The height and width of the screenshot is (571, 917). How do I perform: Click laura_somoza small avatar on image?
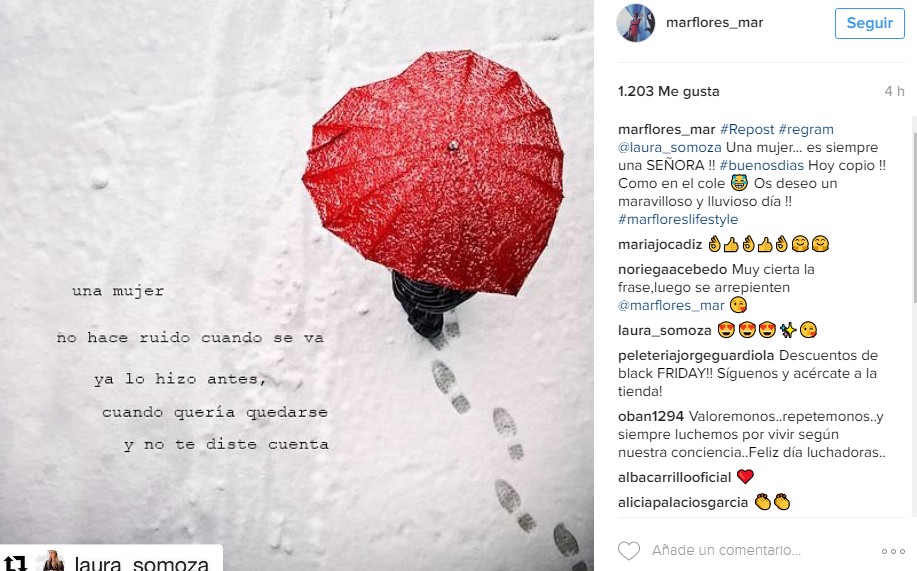54,560
